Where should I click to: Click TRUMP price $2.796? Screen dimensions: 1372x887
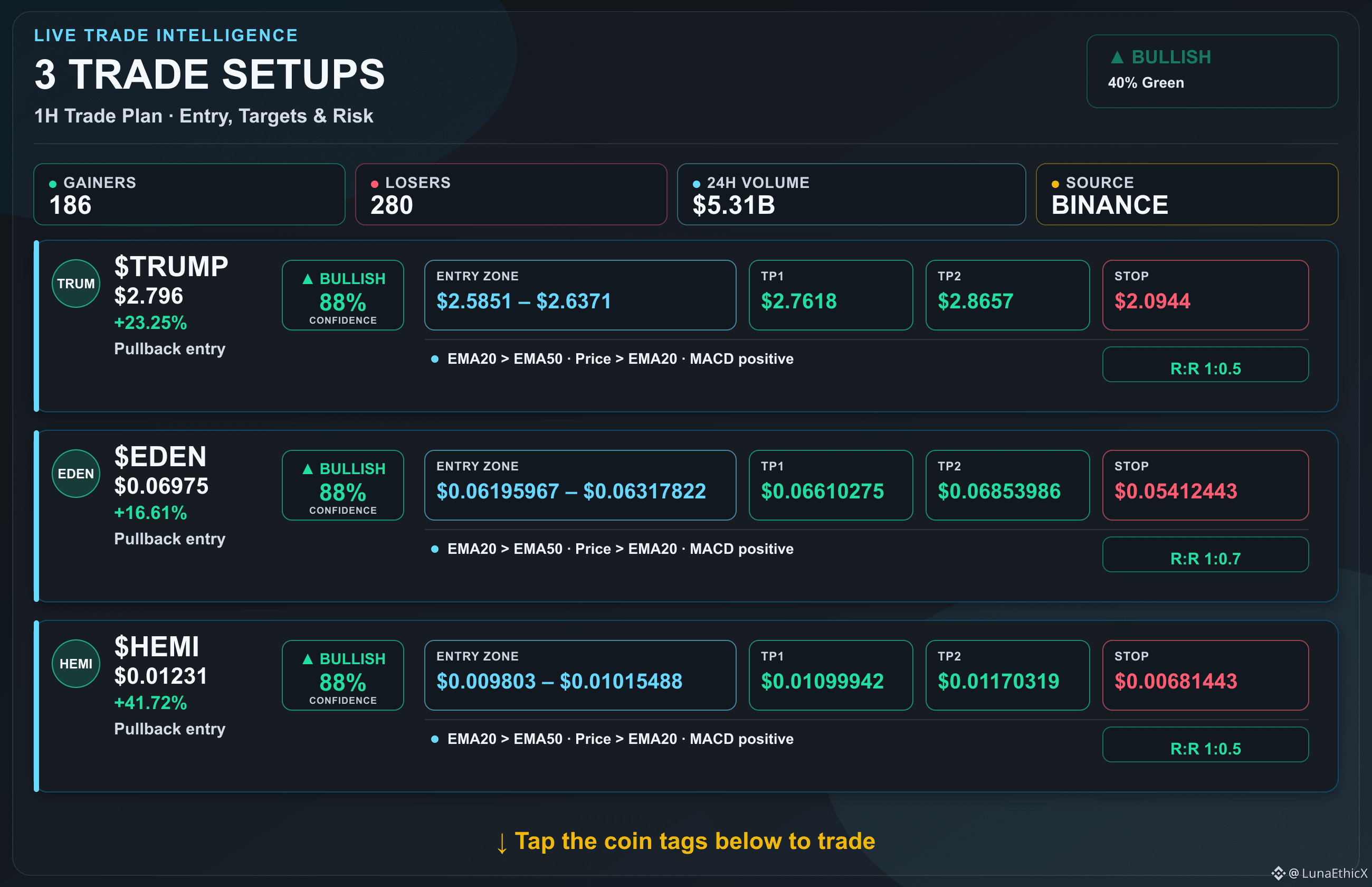click(x=148, y=296)
